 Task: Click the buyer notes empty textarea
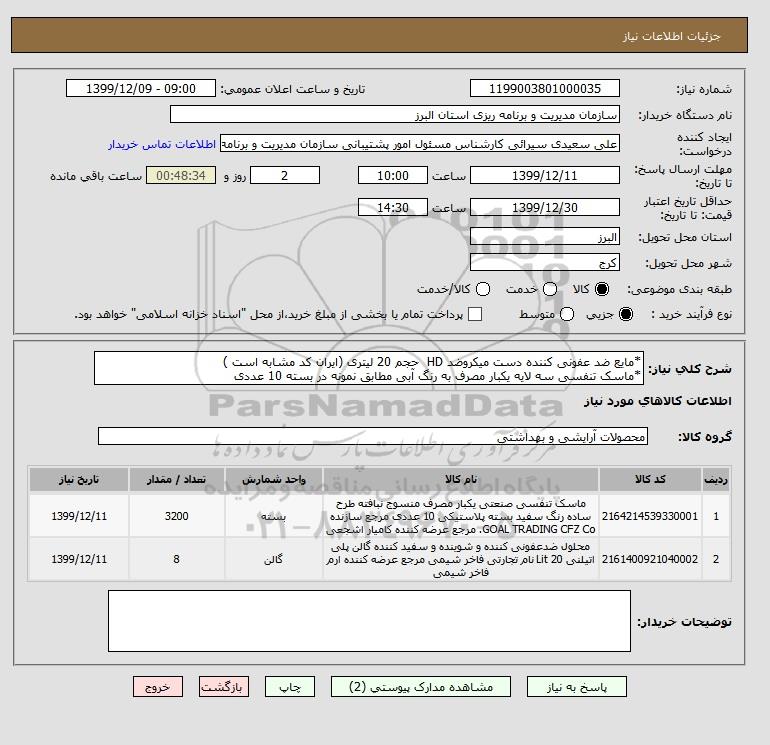pos(369,621)
